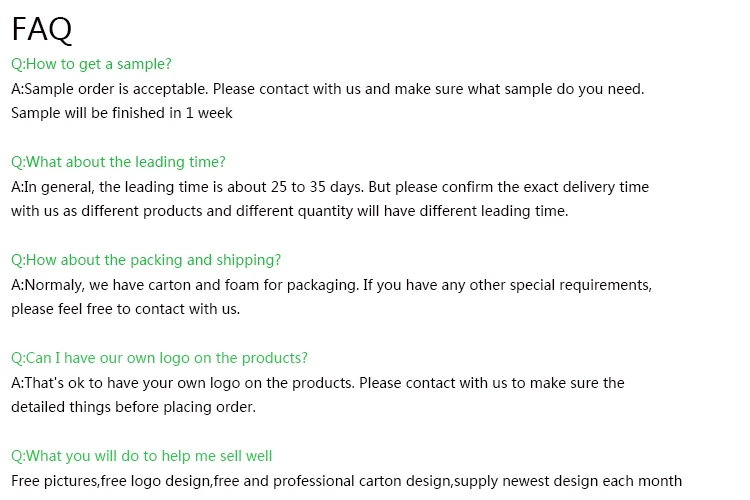Click the "Sample order is acceptable" answer line
The height and width of the screenshot is (500, 750).
click(327, 89)
